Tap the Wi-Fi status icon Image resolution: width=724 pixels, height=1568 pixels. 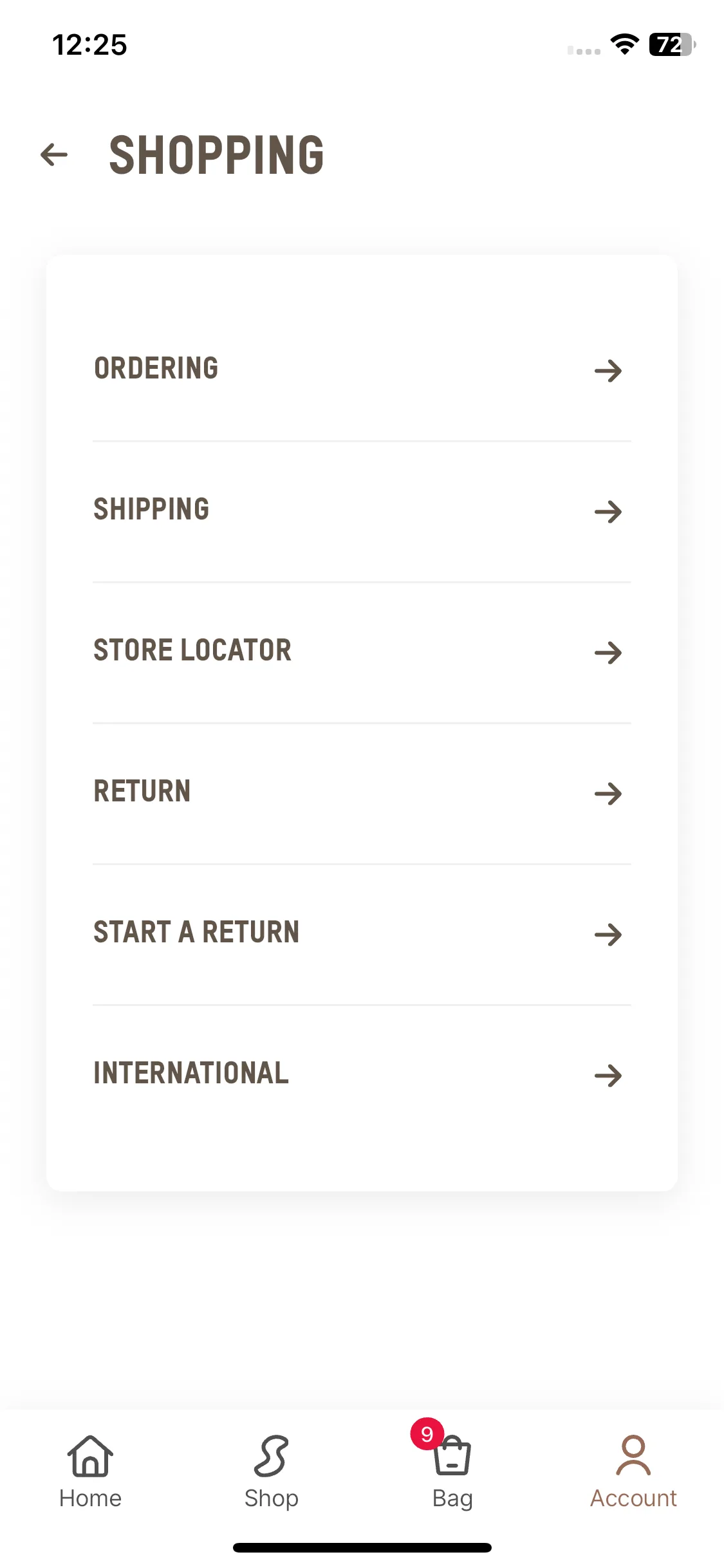(624, 44)
